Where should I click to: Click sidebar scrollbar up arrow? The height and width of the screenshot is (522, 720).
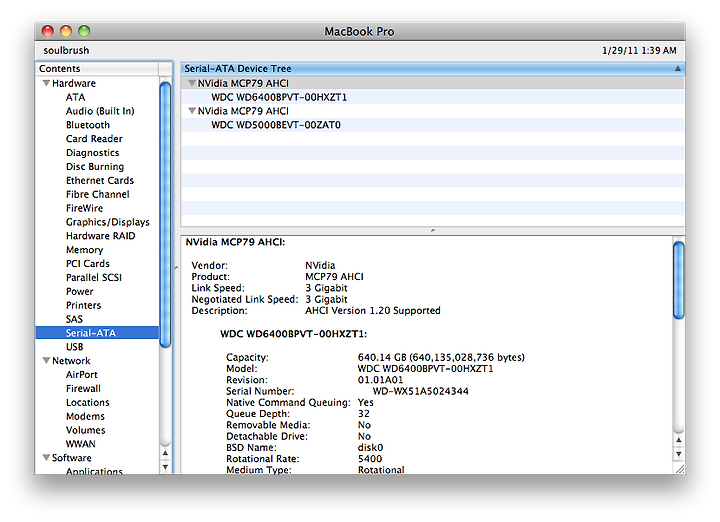165,453
